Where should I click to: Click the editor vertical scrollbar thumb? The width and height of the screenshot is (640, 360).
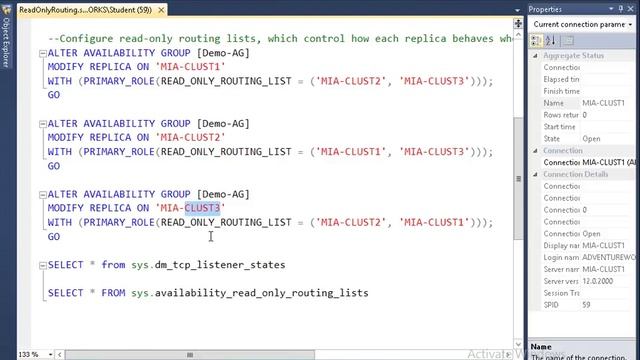[x=518, y=178]
